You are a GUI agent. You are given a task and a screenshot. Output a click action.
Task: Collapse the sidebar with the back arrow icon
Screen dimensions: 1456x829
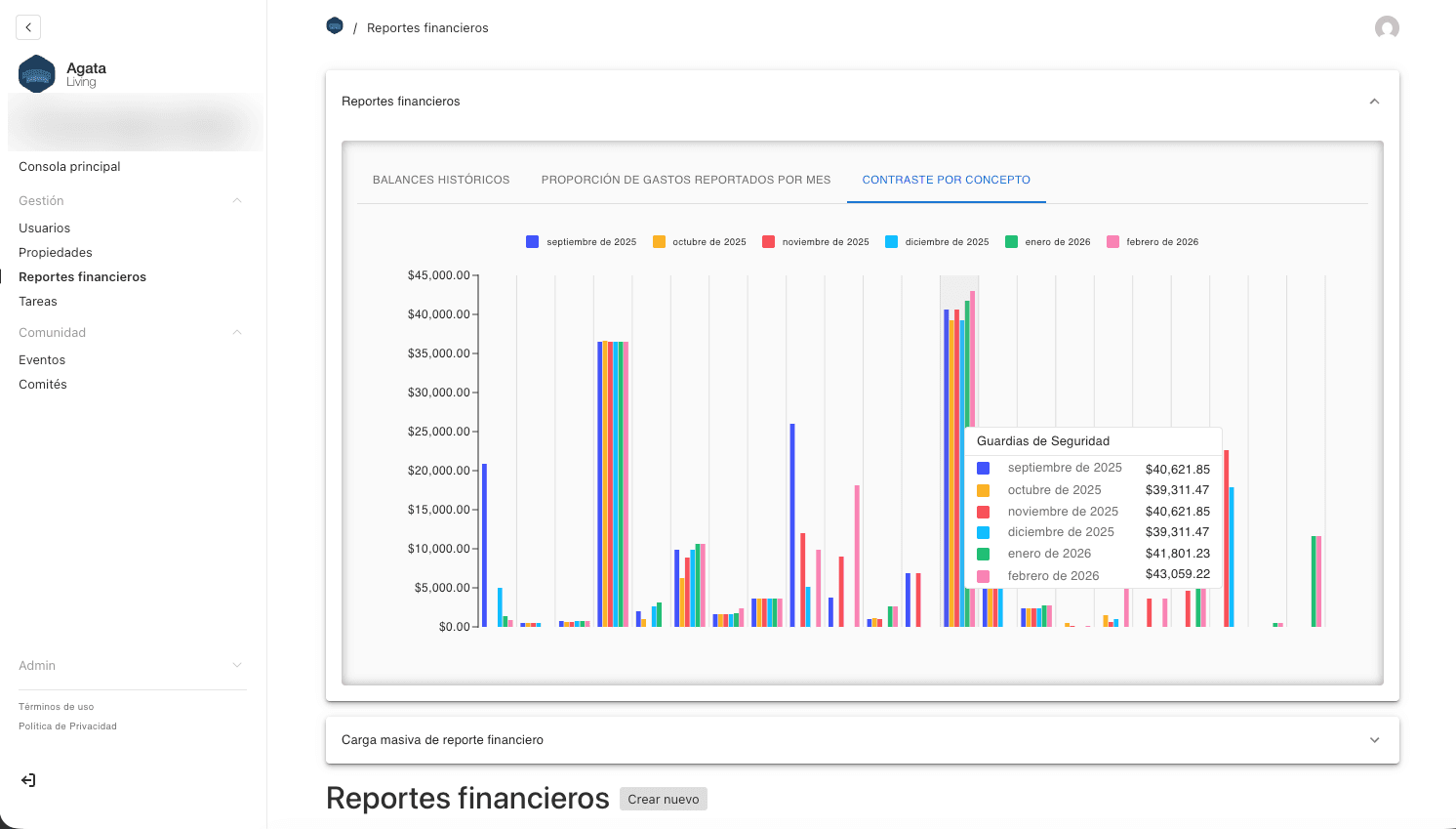pos(28,26)
